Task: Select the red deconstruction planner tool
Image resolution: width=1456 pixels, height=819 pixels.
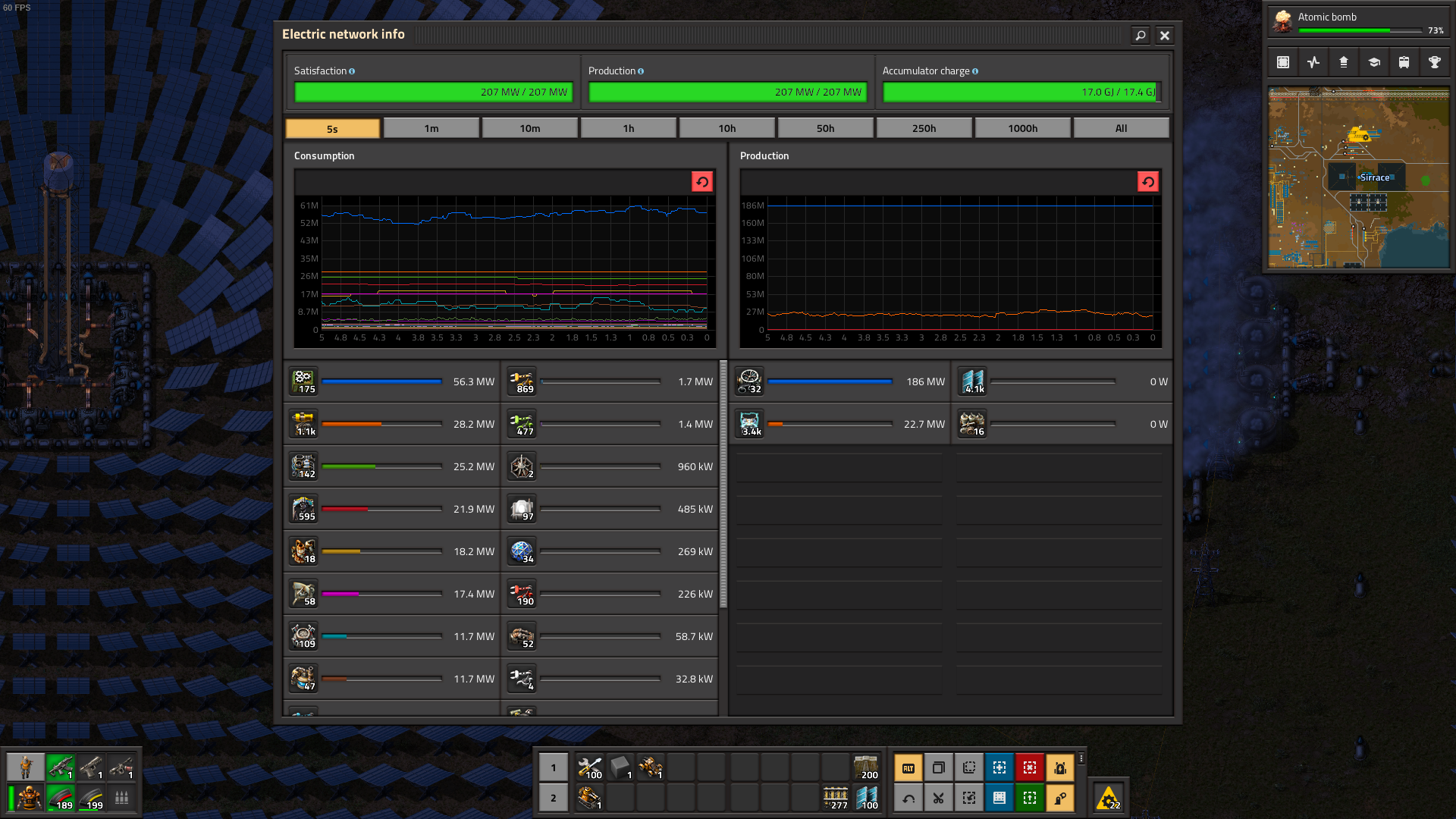Action: [x=1030, y=767]
